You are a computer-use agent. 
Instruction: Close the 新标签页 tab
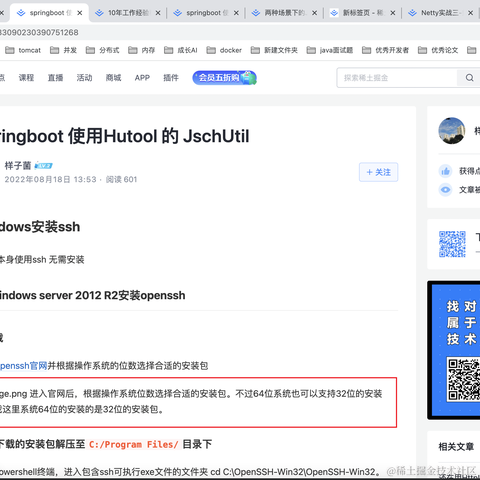pos(393,13)
